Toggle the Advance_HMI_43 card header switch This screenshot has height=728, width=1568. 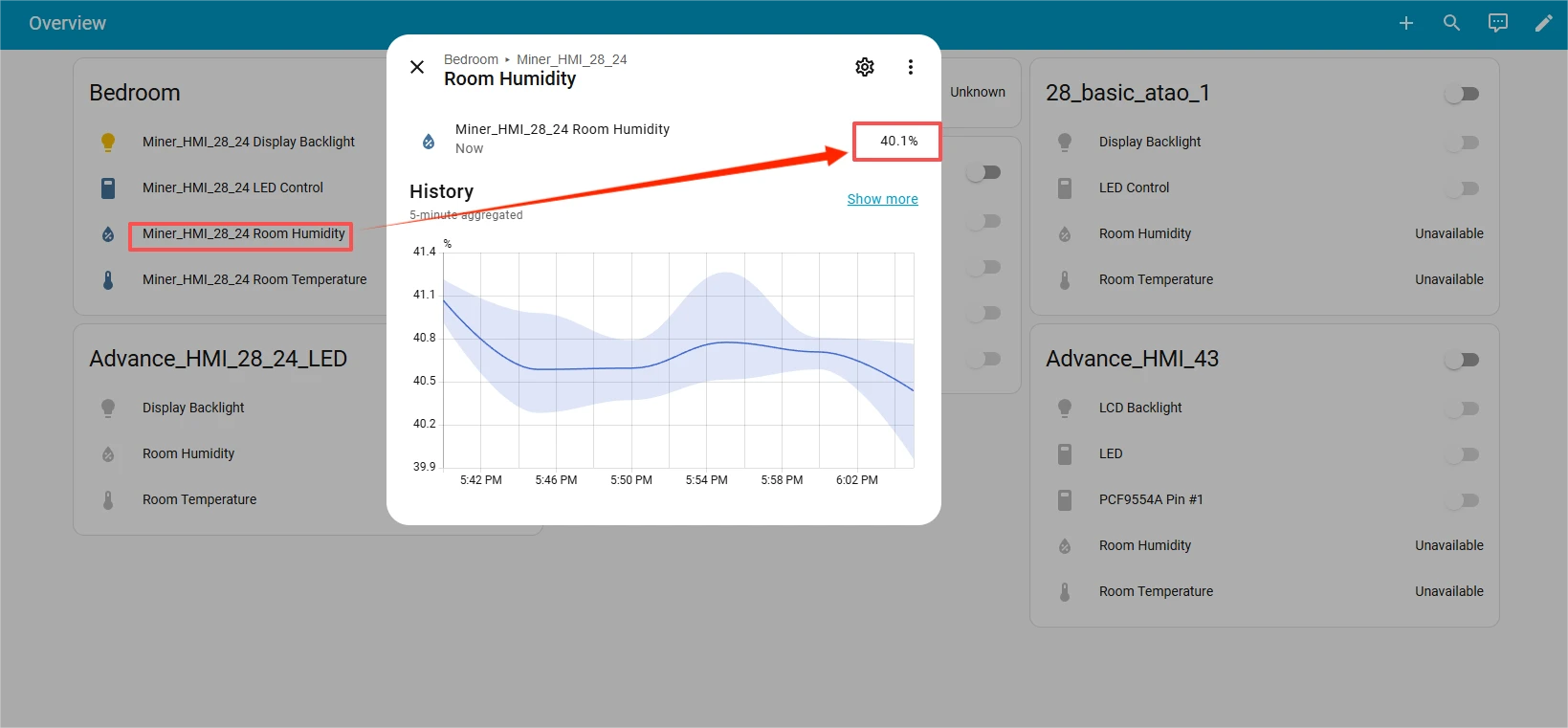tap(1462, 360)
